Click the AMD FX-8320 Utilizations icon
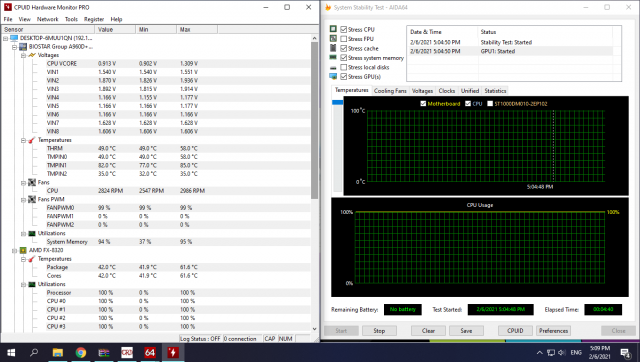Viewport: 640px width, 362px height. click(32, 284)
